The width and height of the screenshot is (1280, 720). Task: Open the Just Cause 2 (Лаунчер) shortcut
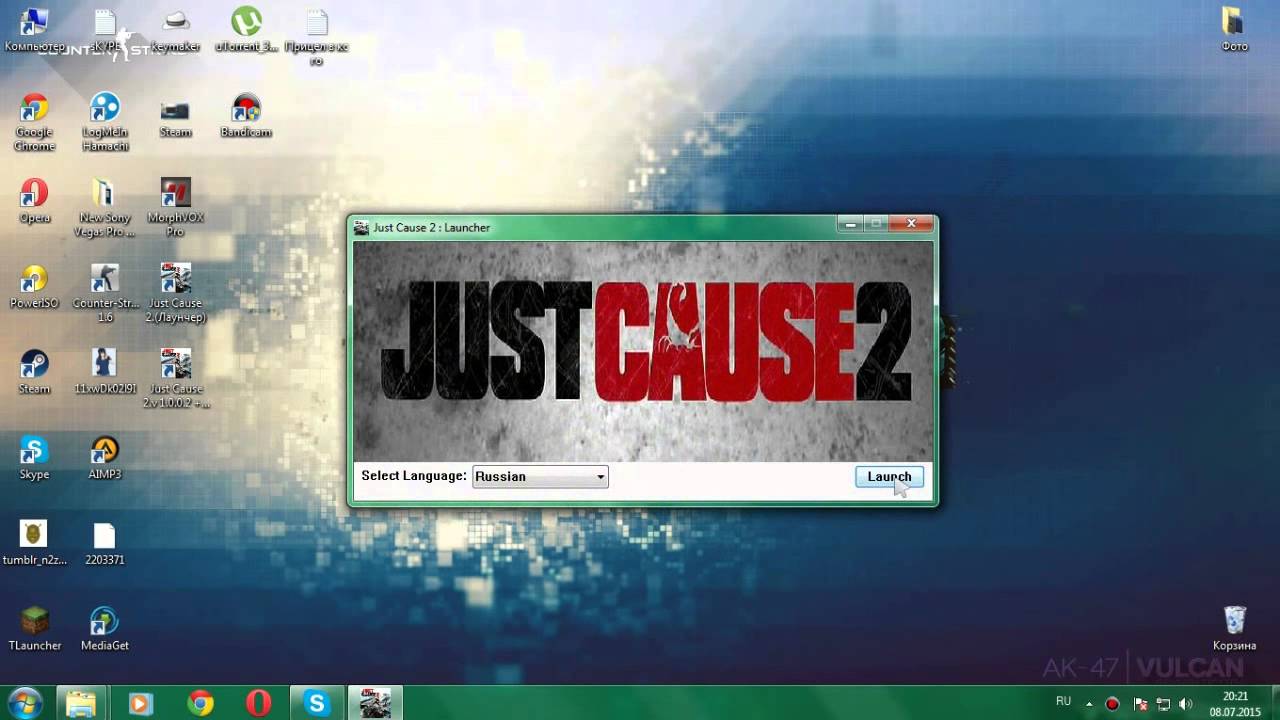[175, 293]
